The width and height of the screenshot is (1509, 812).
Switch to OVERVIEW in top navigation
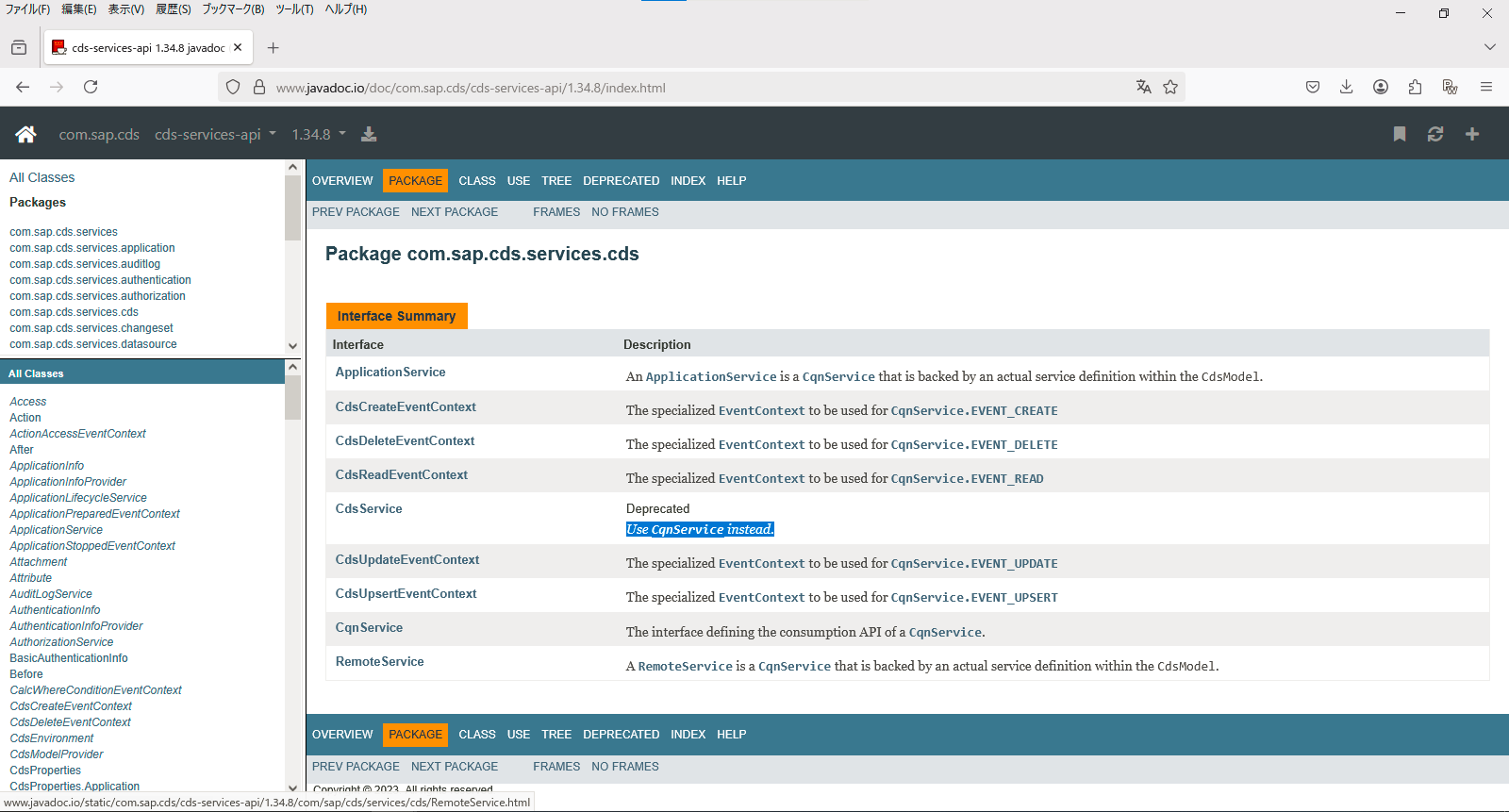[x=342, y=181]
